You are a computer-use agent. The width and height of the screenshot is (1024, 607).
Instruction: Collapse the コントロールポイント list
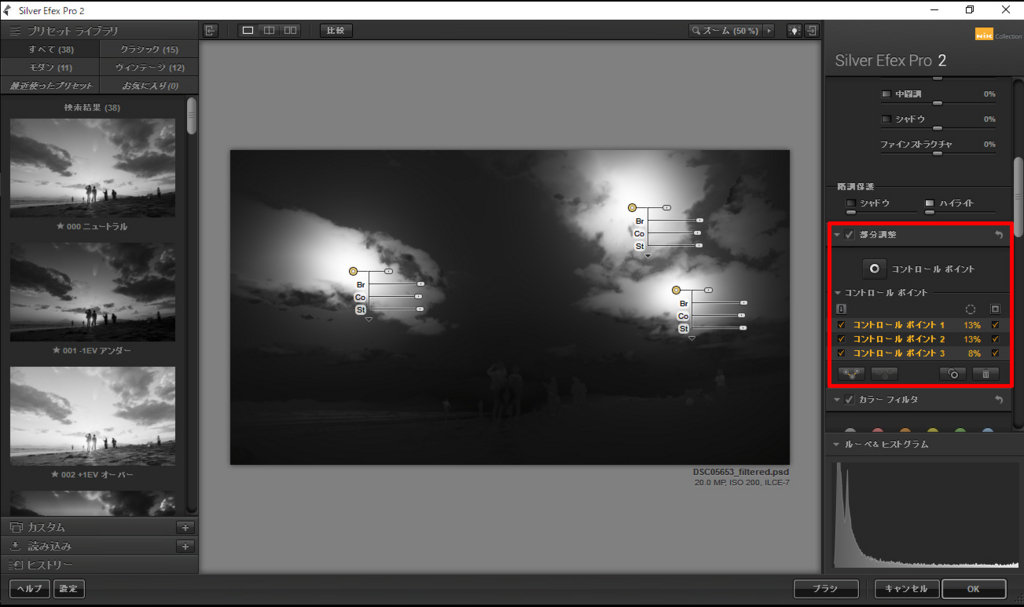click(x=838, y=293)
